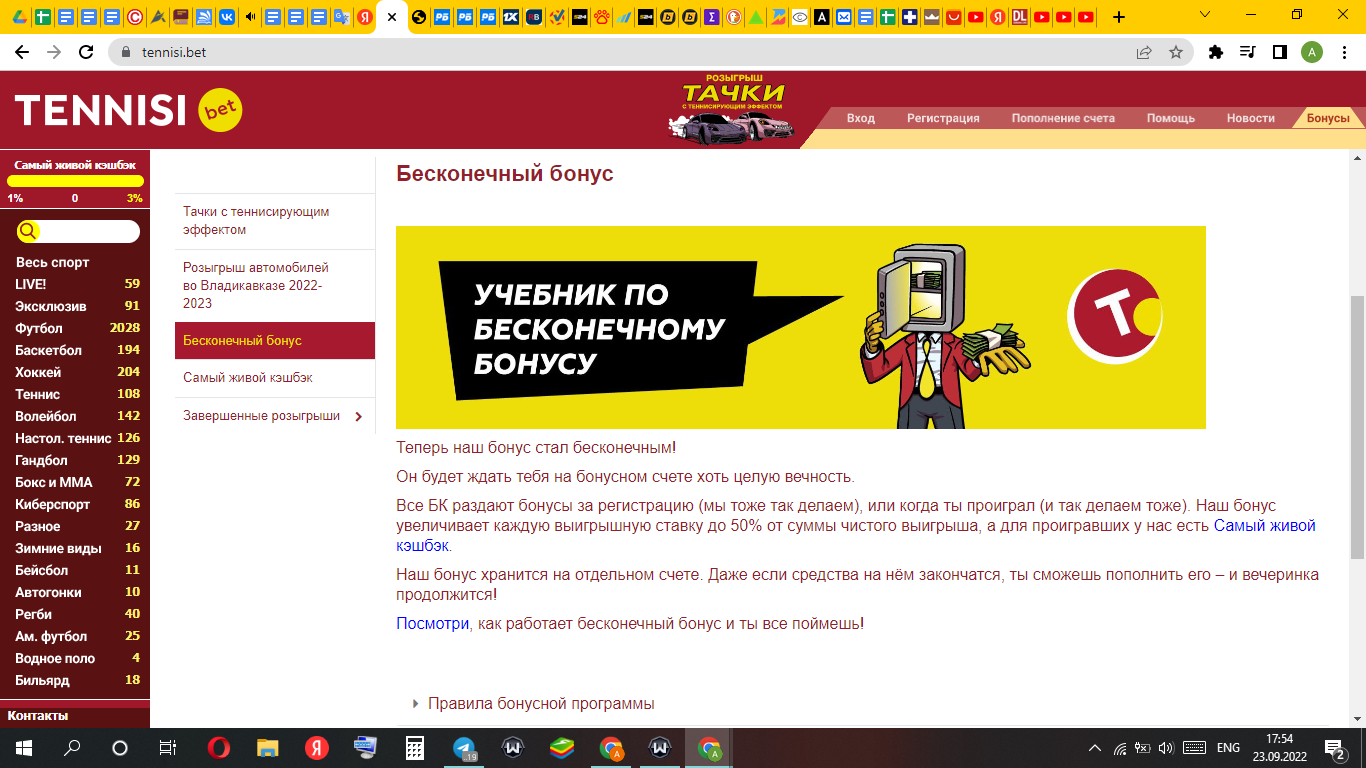This screenshot has width=1366, height=768.
Task: Open the share page icon in address bar
Action: coord(1144,52)
